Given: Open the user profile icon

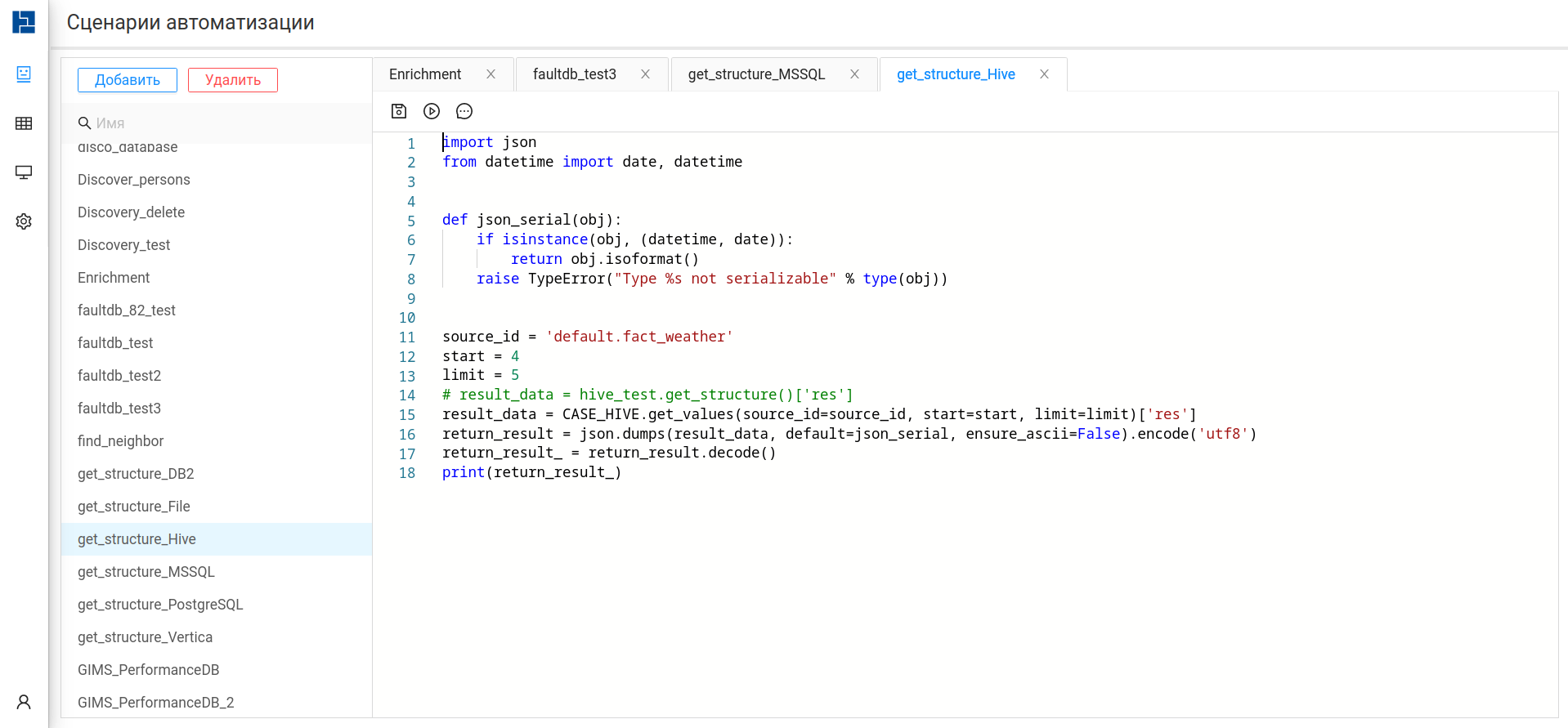Looking at the screenshot, I should click(24, 702).
